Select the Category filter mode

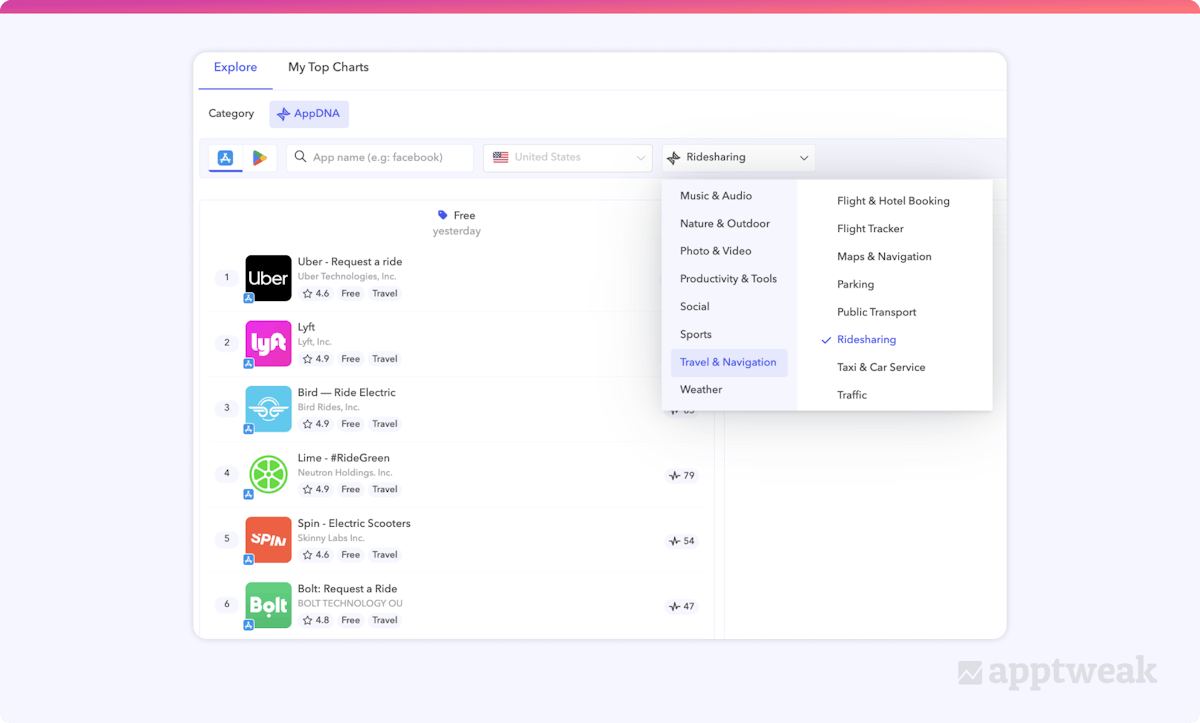pyautogui.click(x=231, y=114)
